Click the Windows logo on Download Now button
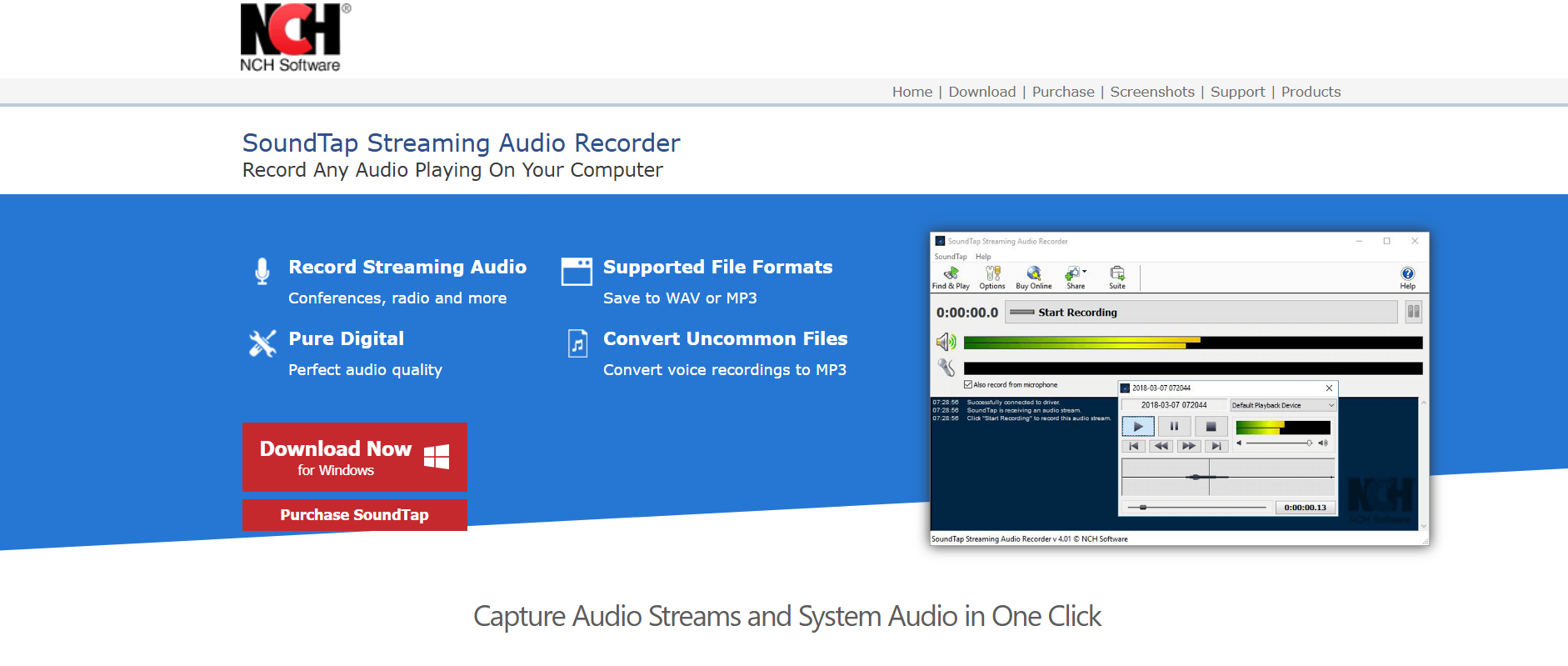The image size is (1568, 666). point(437,457)
